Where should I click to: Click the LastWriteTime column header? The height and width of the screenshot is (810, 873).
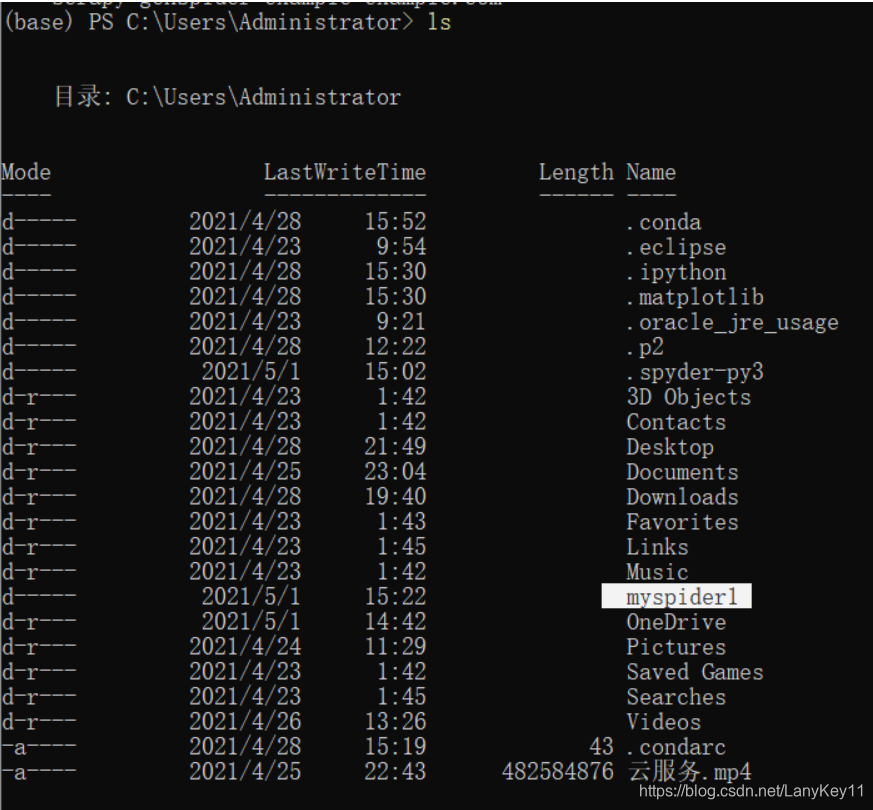point(345,172)
